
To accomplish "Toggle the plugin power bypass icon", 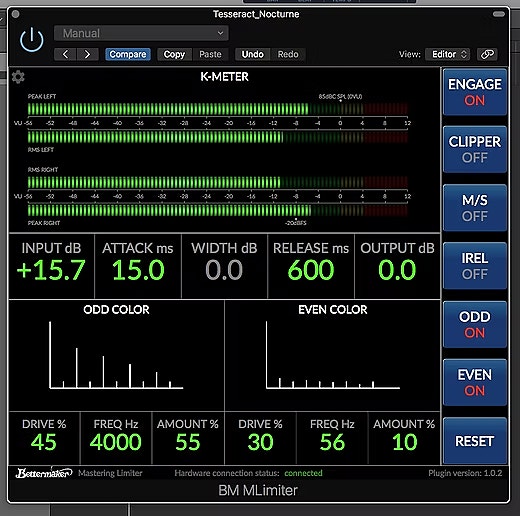I will tap(32, 40).
